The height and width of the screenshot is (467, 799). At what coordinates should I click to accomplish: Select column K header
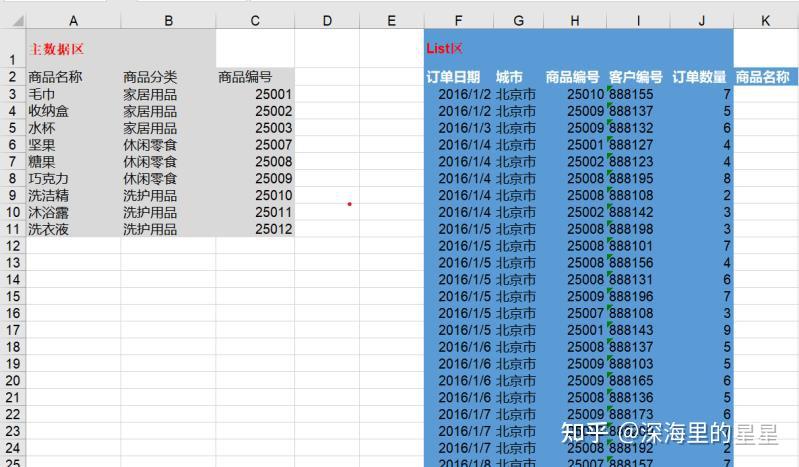pos(765,21)
